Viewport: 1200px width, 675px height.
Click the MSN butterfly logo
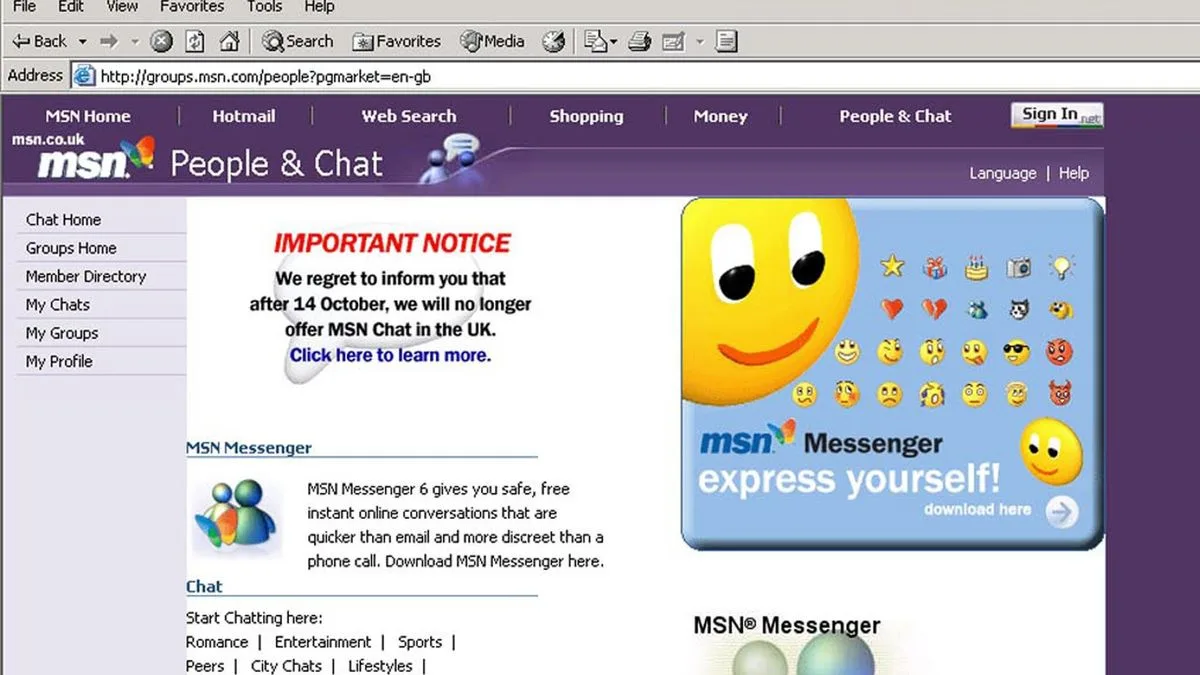97,159
